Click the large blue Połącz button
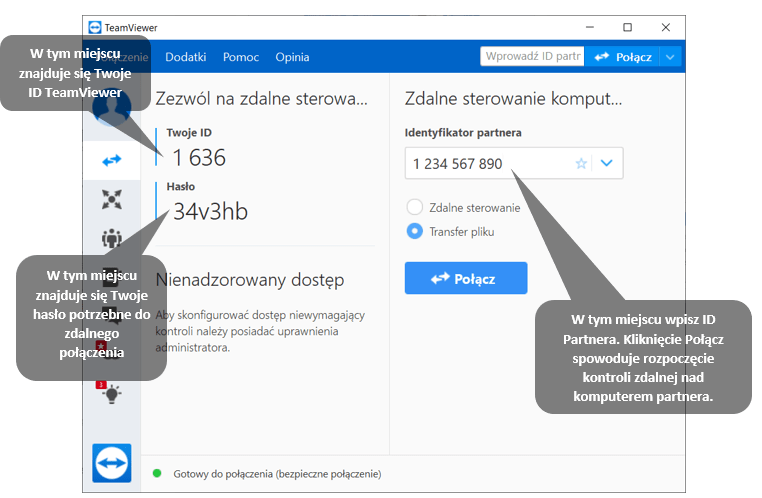 (x=466, y=278)
